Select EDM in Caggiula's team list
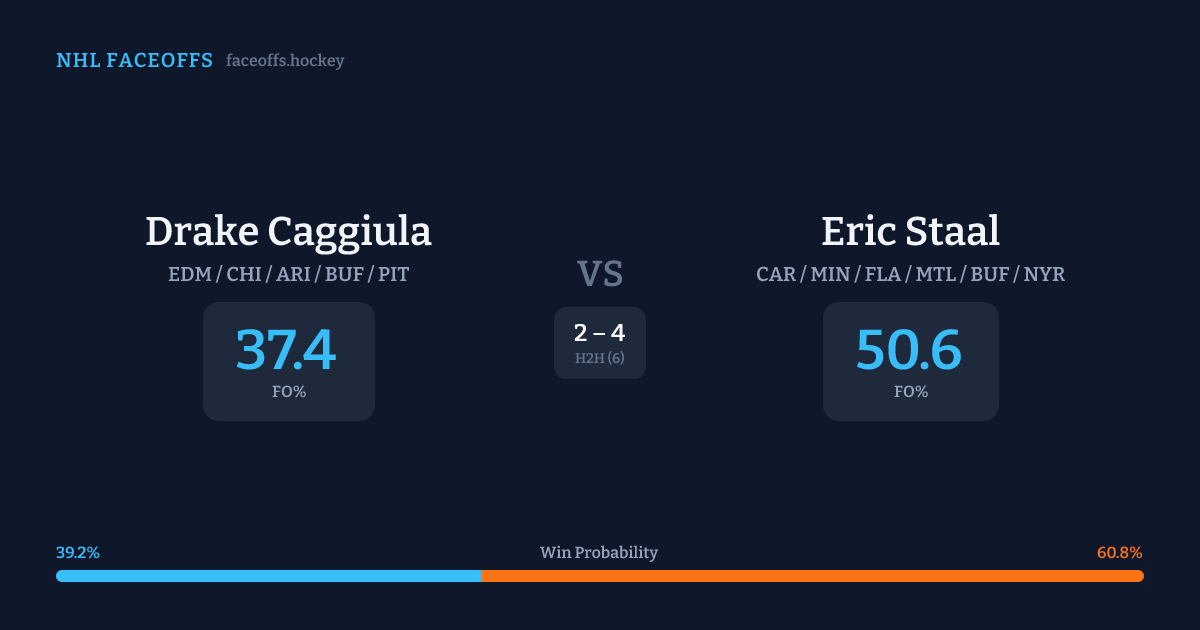This screenshot has width=1200, height=630. pyautogui.click(x=189, y=274)
